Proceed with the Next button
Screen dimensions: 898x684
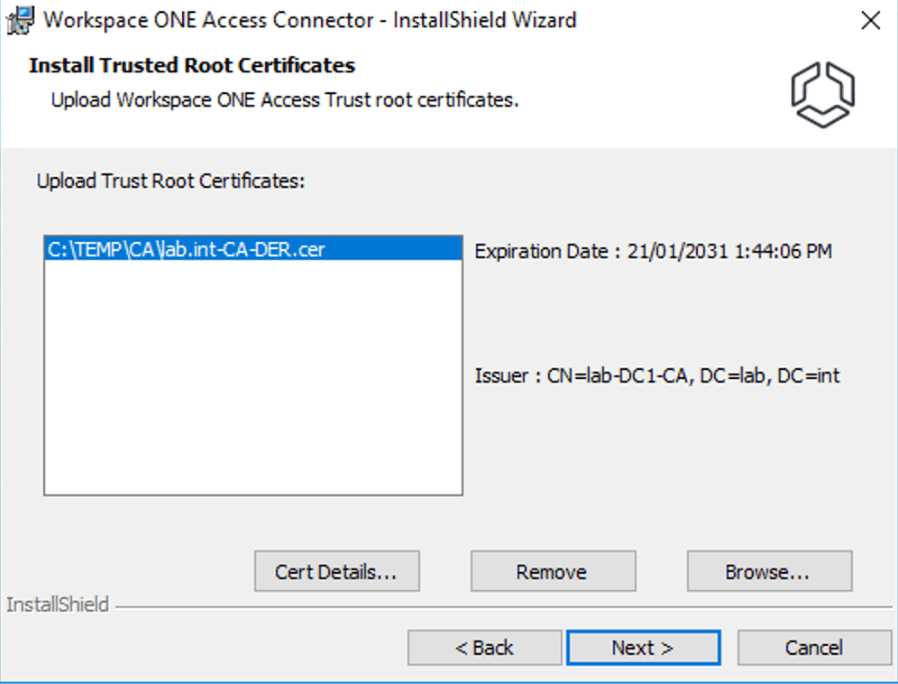click(642, 648)
